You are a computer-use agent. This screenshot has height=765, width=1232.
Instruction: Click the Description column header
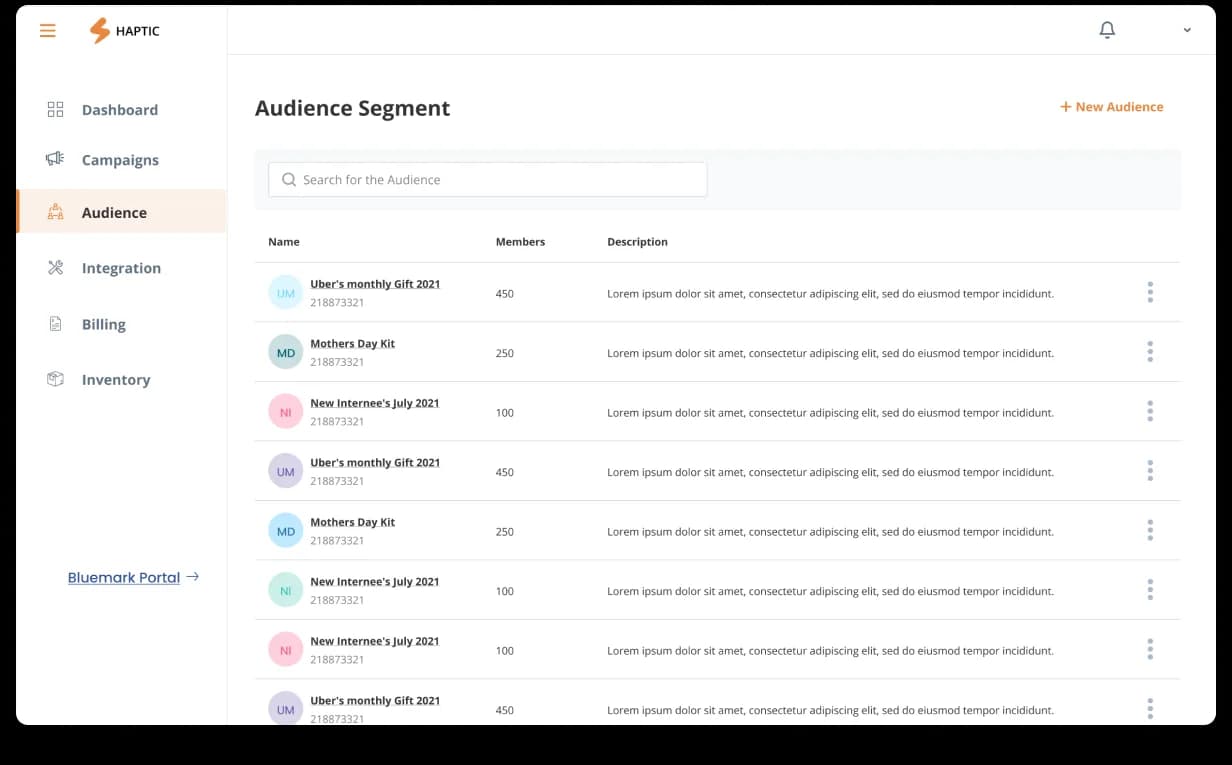(637, 242)
